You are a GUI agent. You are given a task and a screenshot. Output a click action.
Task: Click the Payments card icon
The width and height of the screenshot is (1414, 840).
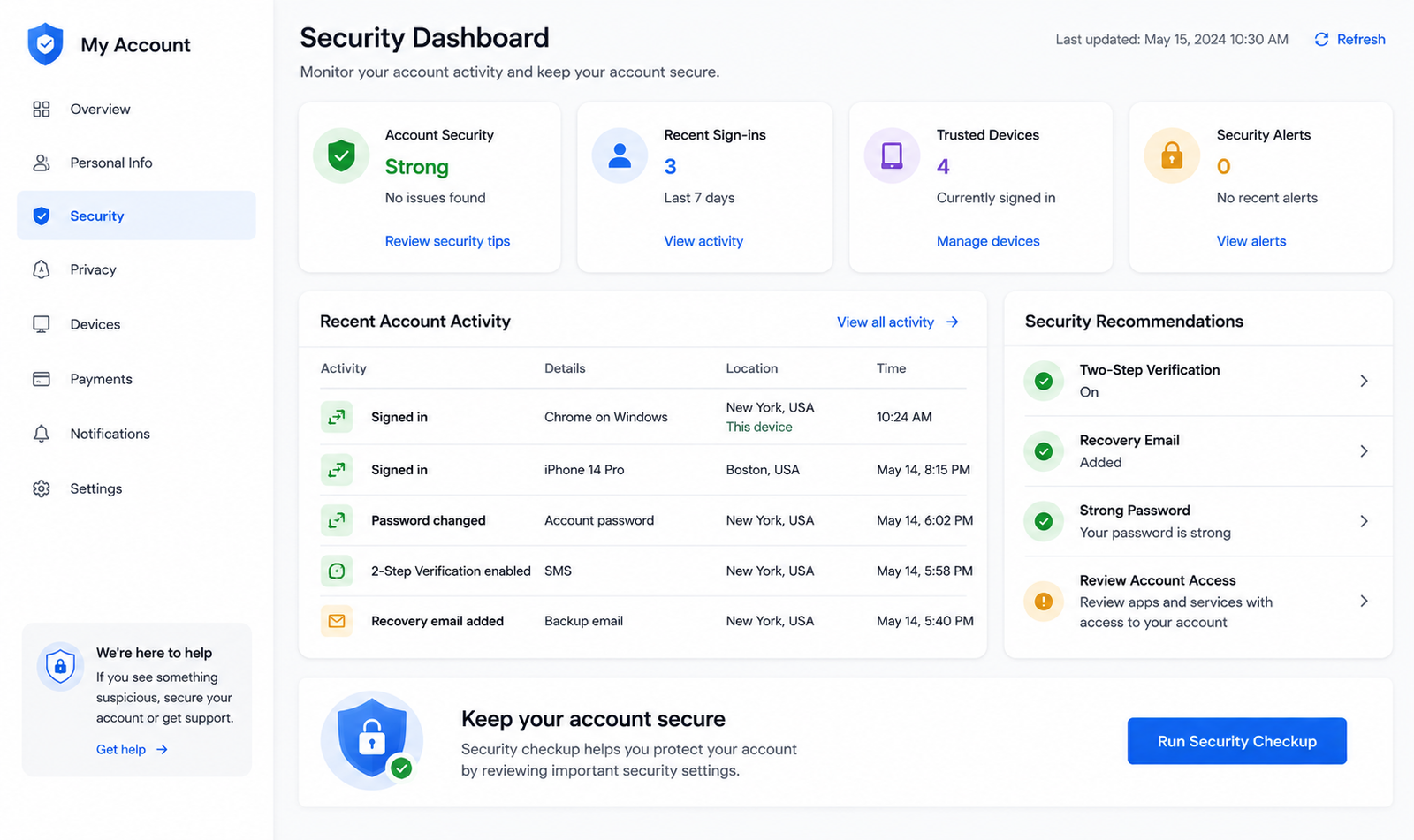pyautogui.click(x=42, y=379)
